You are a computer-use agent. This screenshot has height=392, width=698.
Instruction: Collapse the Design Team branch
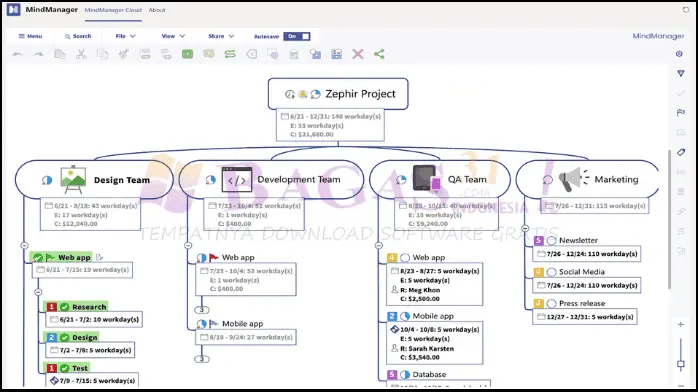(24, 246)
